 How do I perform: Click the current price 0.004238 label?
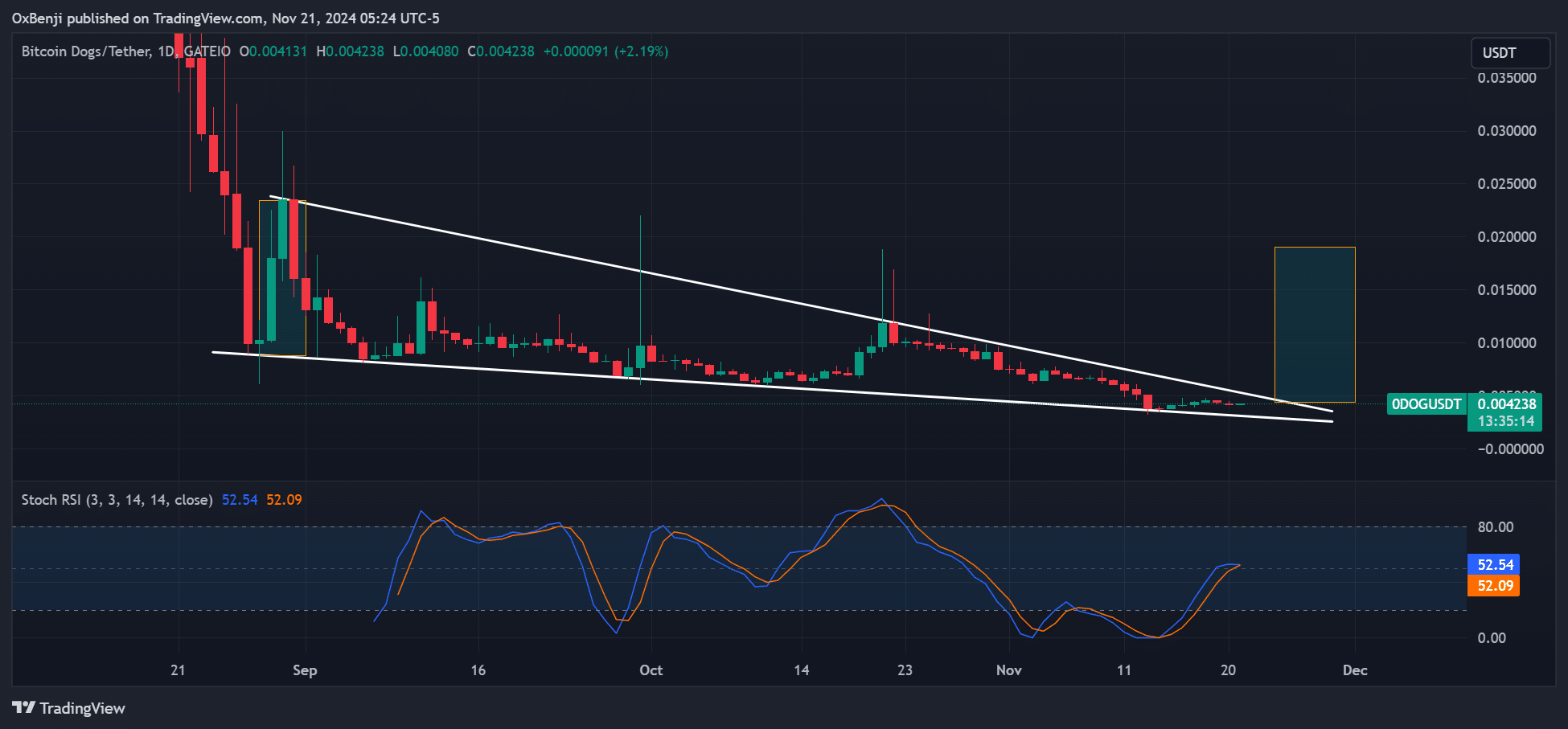tap(1507, 404)
